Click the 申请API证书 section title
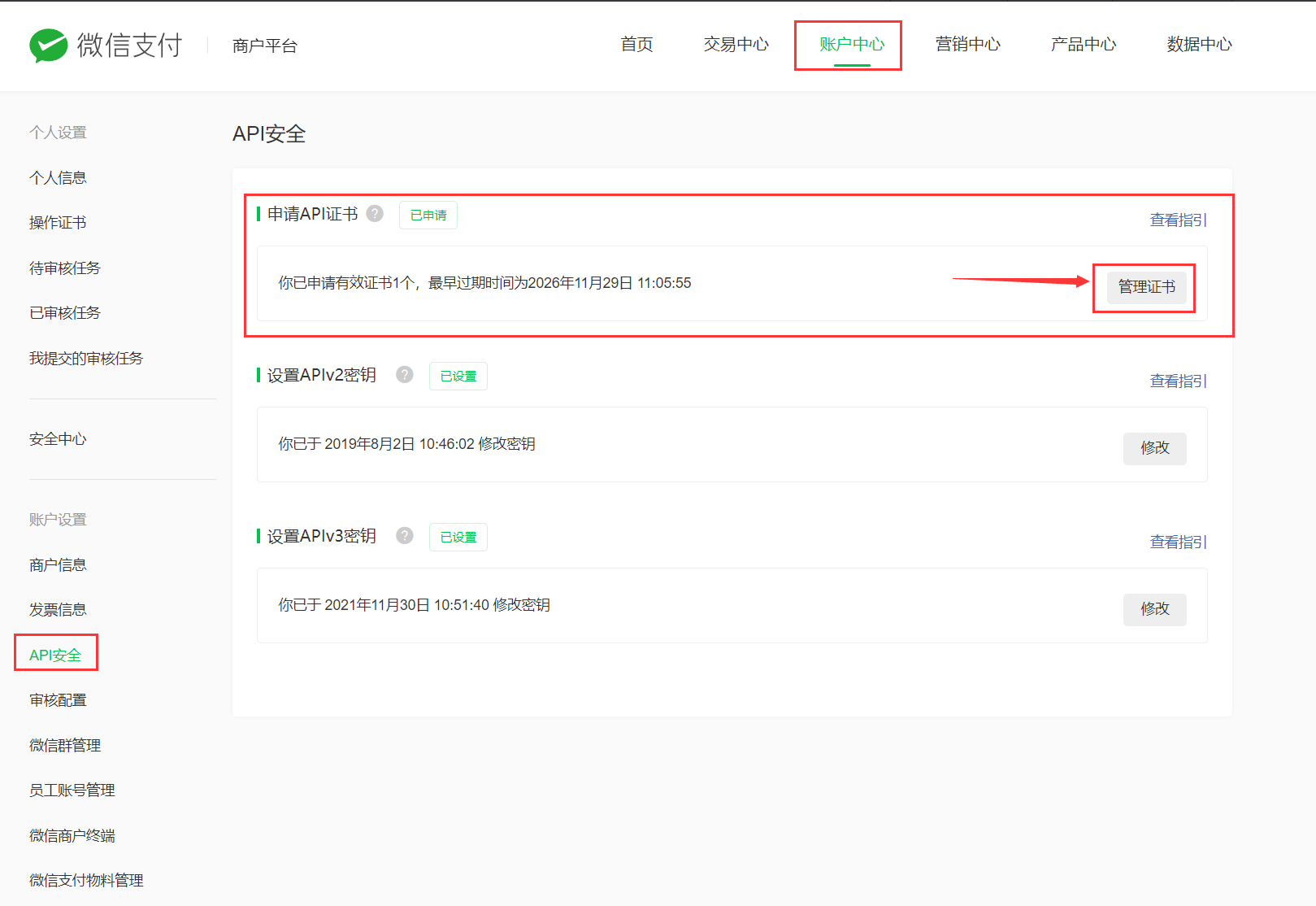The image size is (1316, 906). coord(313,214)
